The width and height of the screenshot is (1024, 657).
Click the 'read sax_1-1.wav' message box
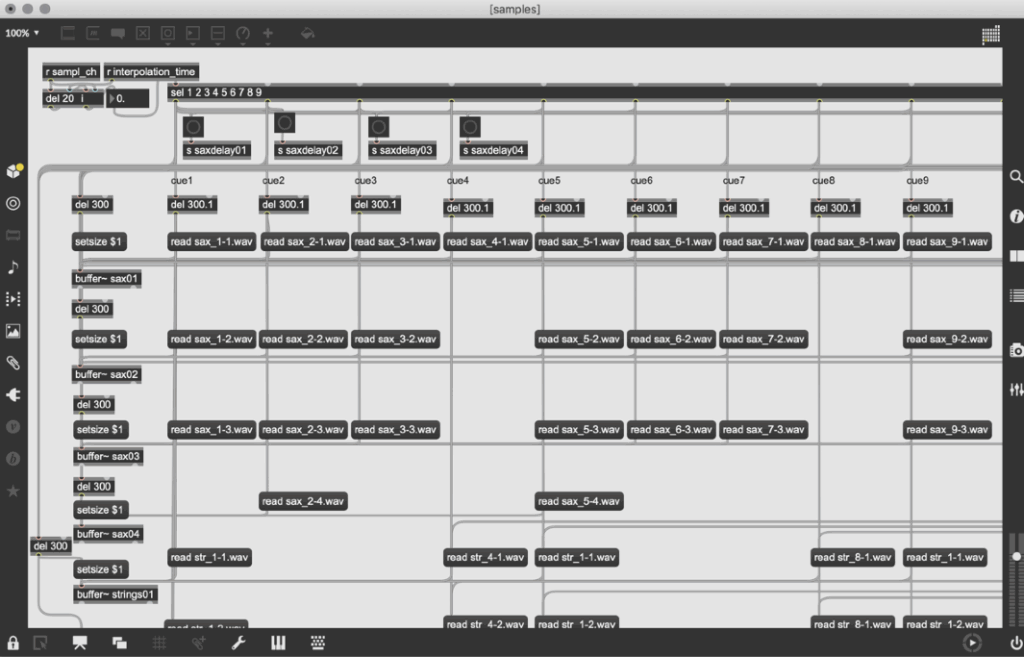pos(211,242)
